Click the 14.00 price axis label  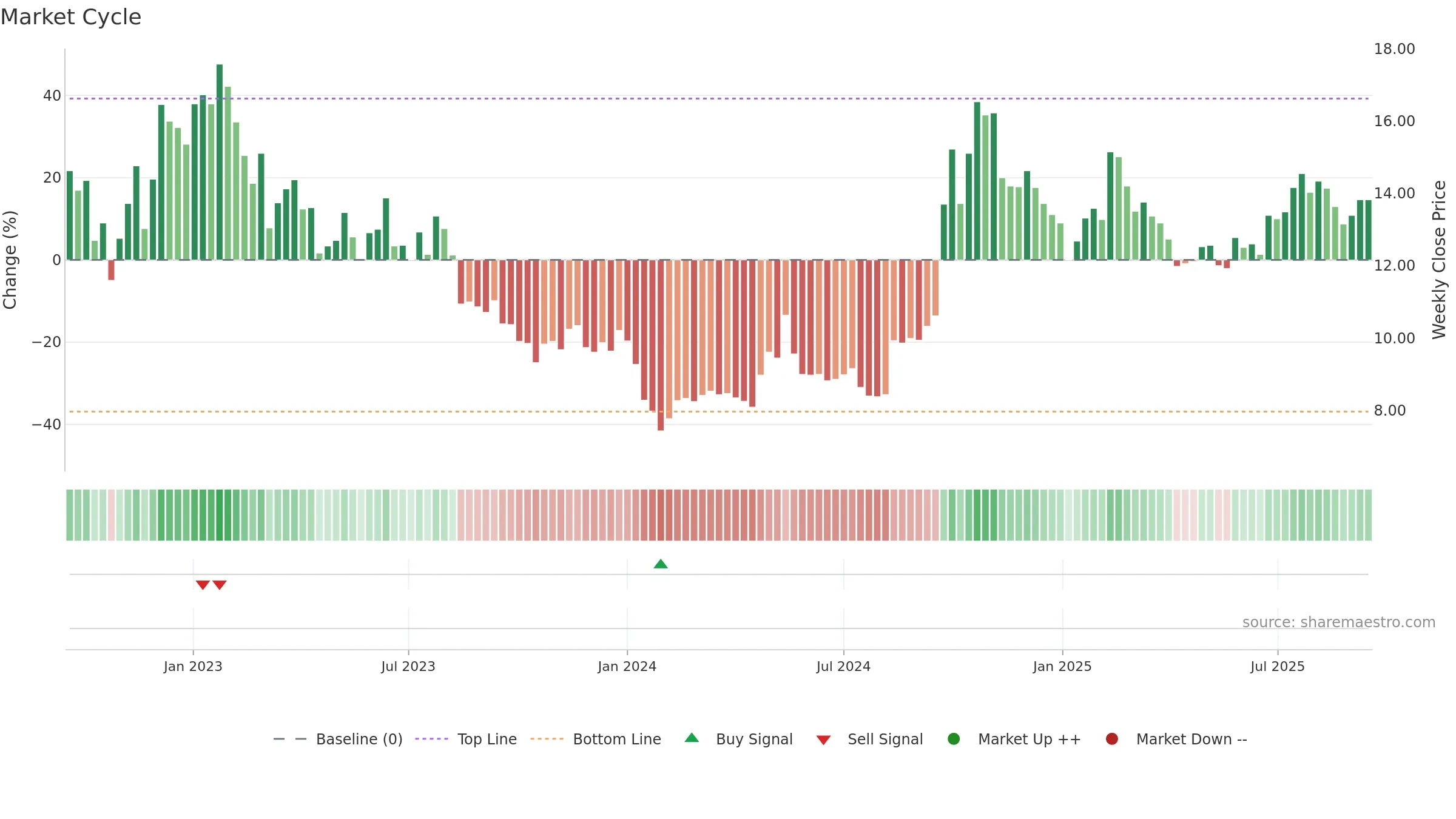click(x=1394, y=194)
